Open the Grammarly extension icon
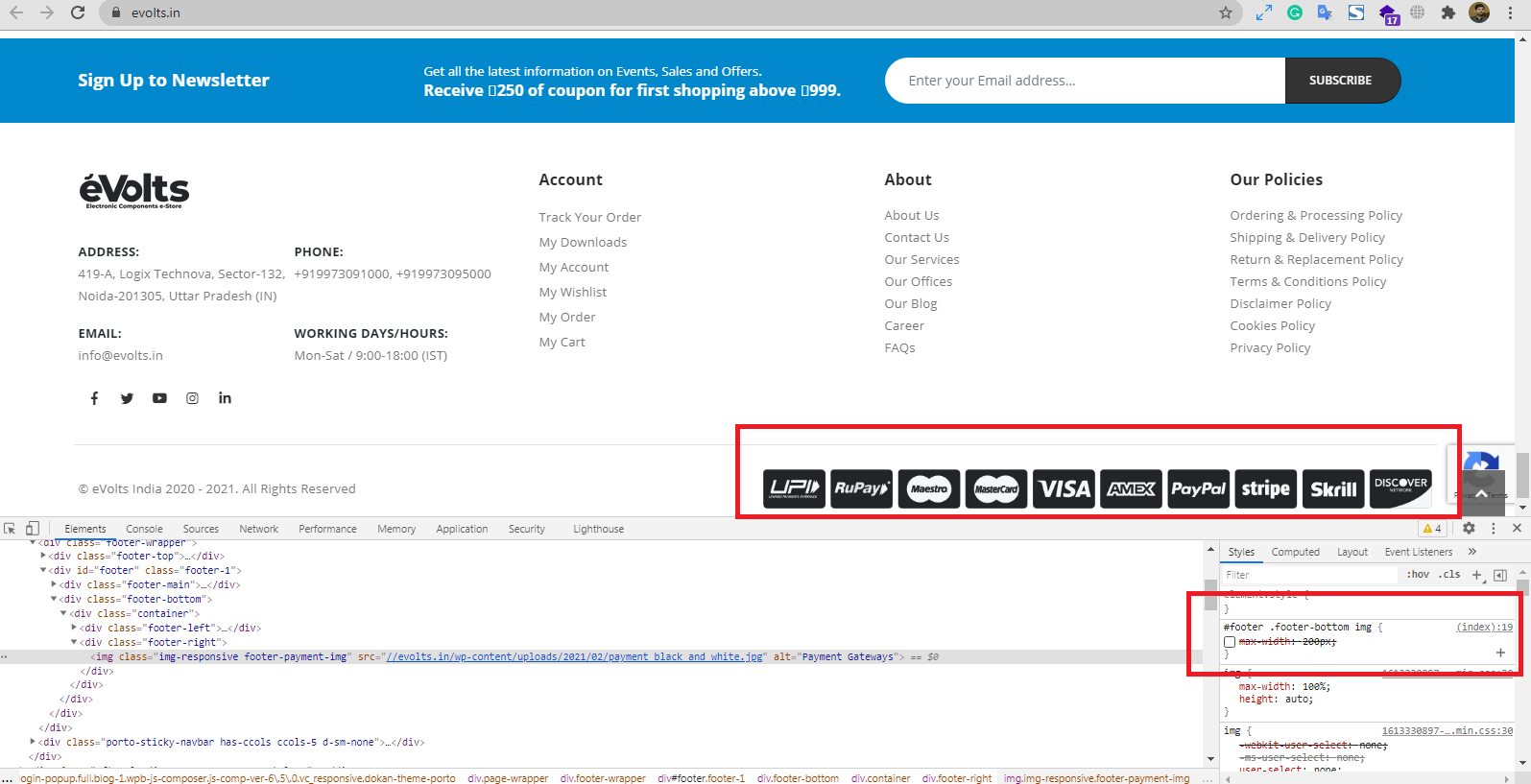This screenshot has width=1531, height=784. [1295, 12]
